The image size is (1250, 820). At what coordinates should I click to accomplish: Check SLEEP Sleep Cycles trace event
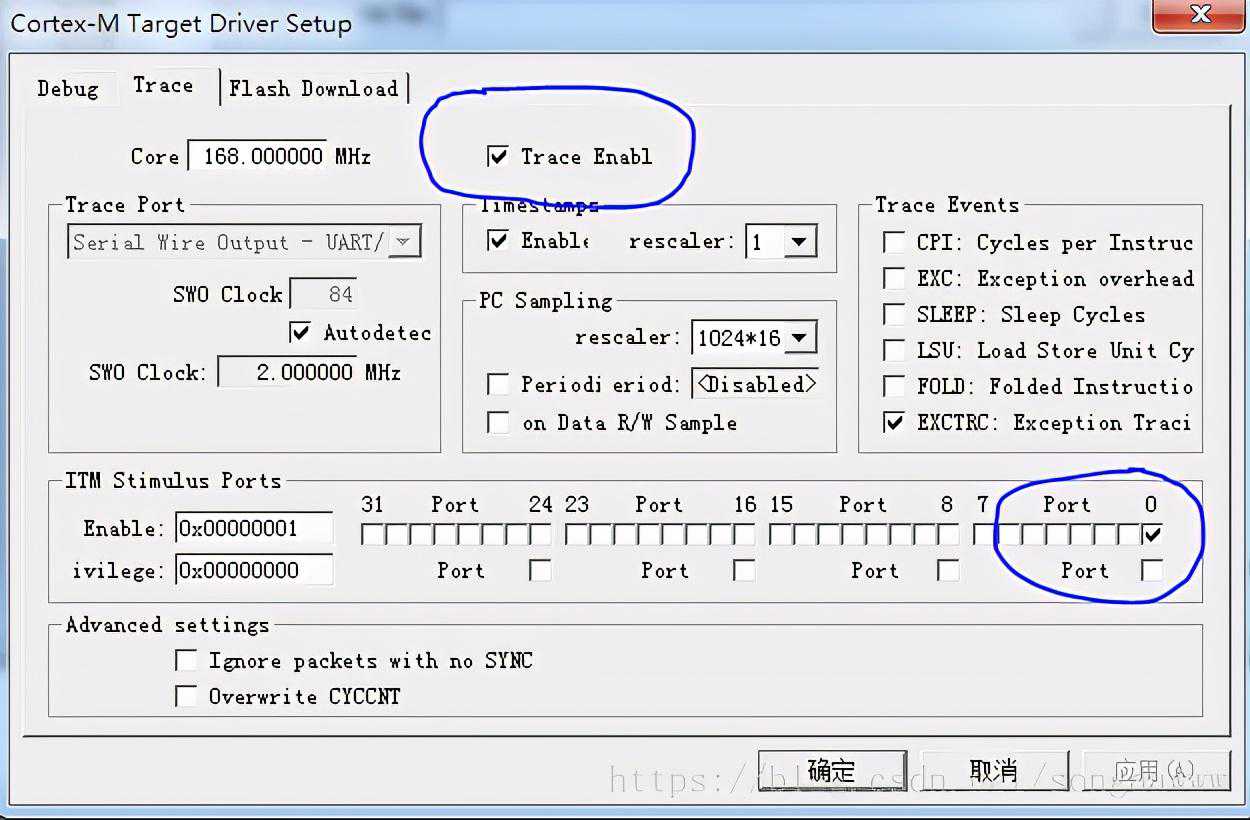(894, 315)
